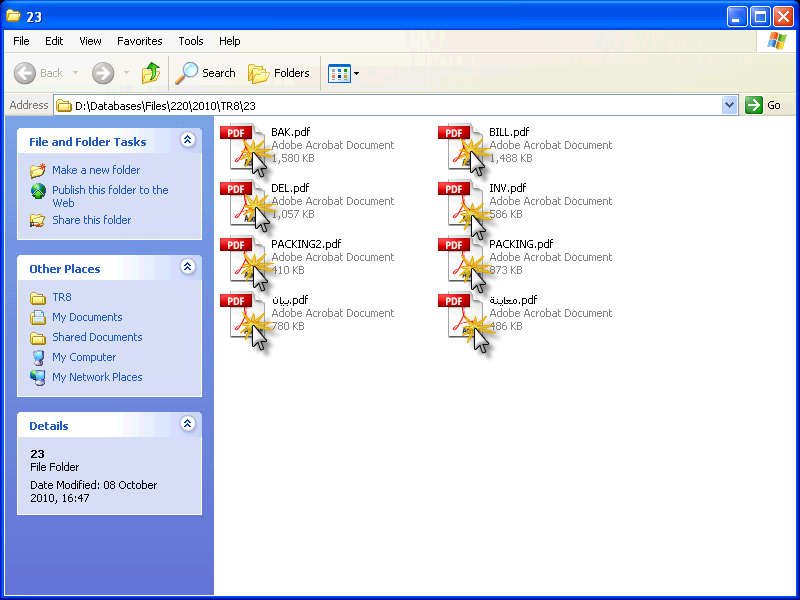
Task: Select the BAK.pdf file icon
Action: 244,148
